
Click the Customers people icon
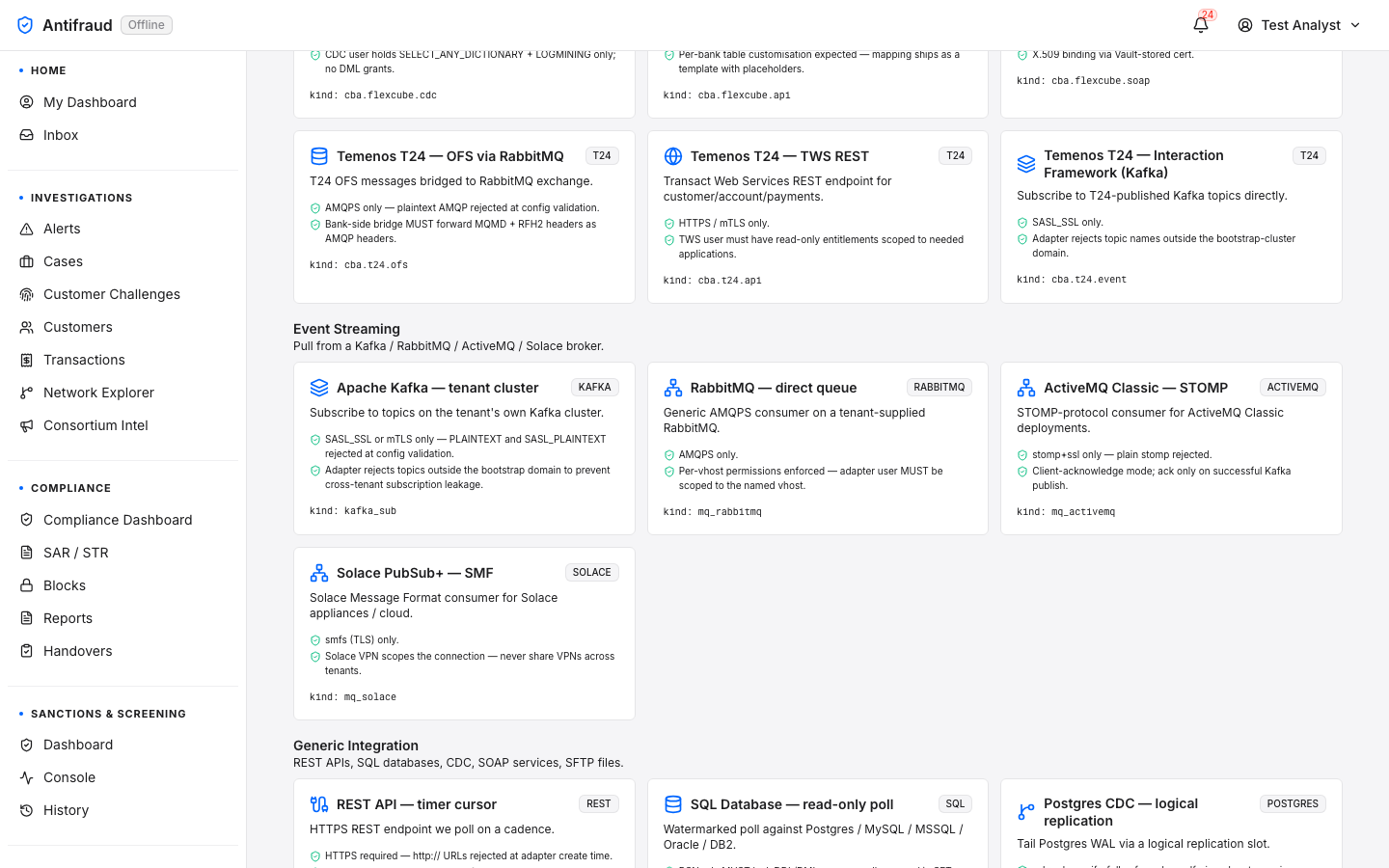[27, 327]
